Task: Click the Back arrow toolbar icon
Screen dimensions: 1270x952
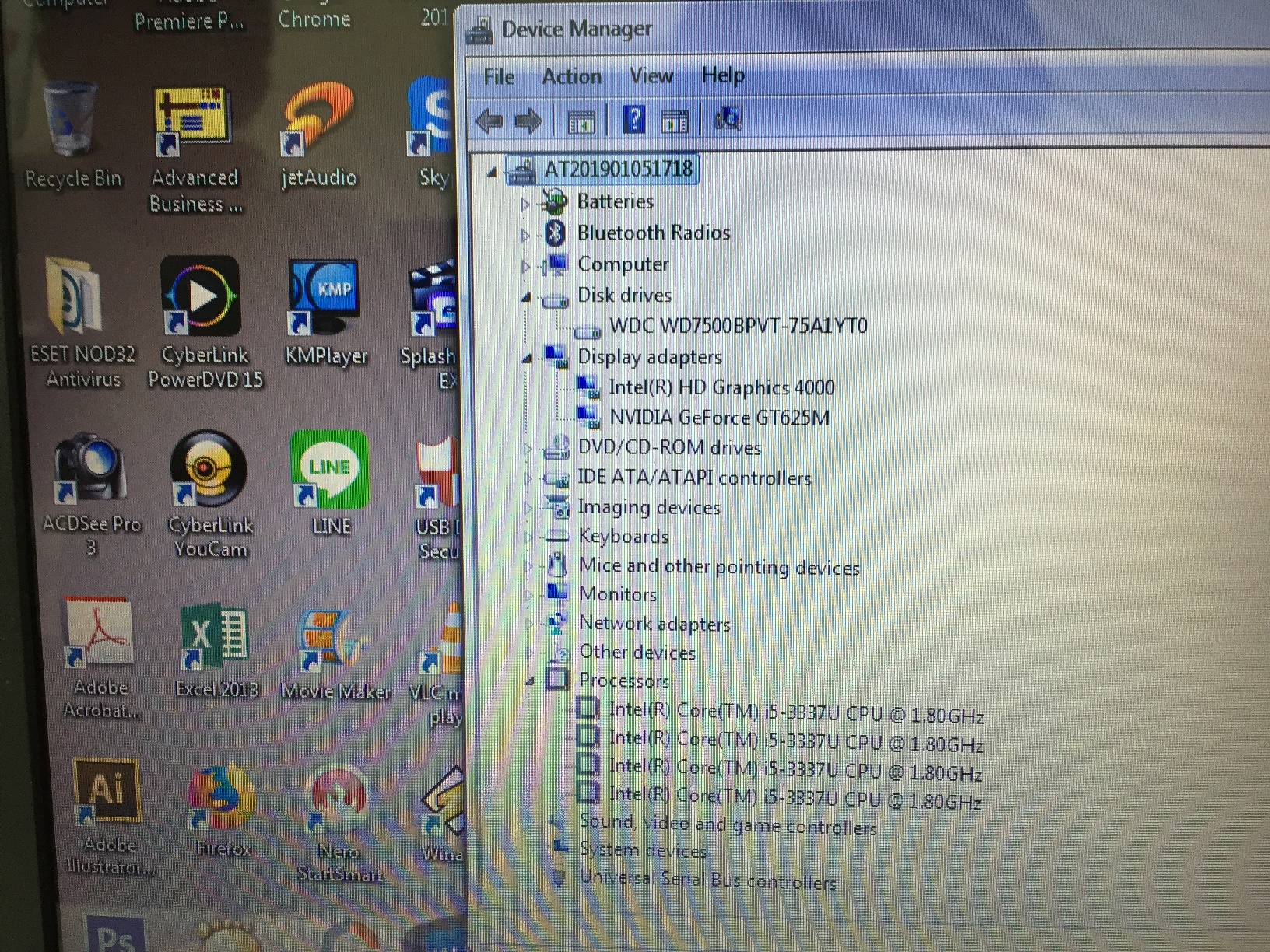Action: click(489, 121)
